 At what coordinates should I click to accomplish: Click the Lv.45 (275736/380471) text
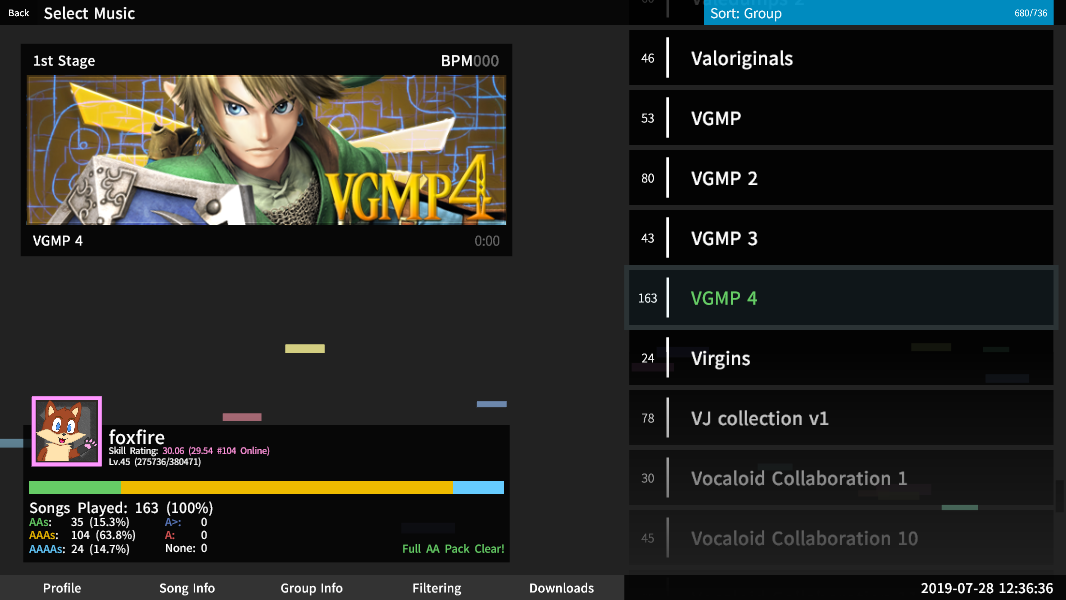pos(155,461)
